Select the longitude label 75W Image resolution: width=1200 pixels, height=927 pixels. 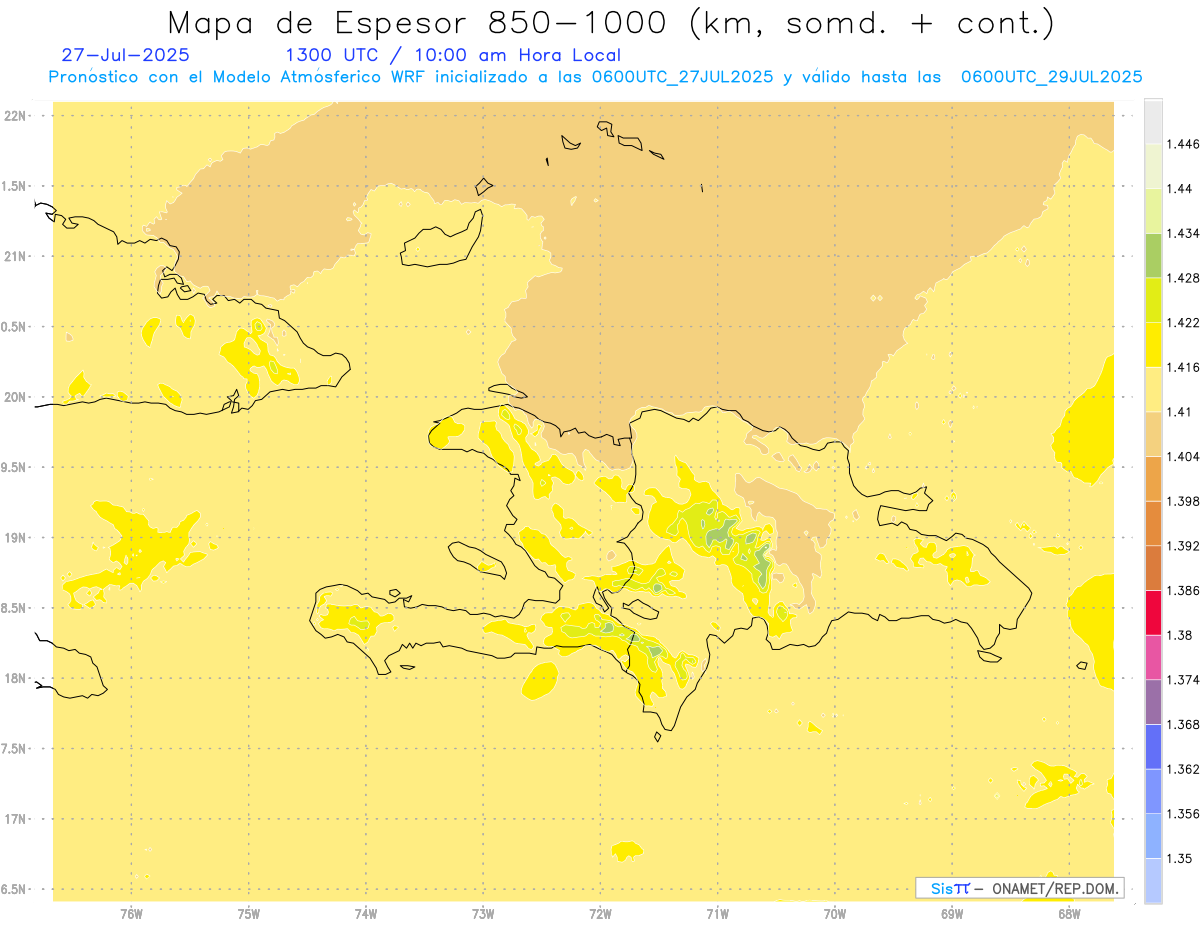[249, 913]
